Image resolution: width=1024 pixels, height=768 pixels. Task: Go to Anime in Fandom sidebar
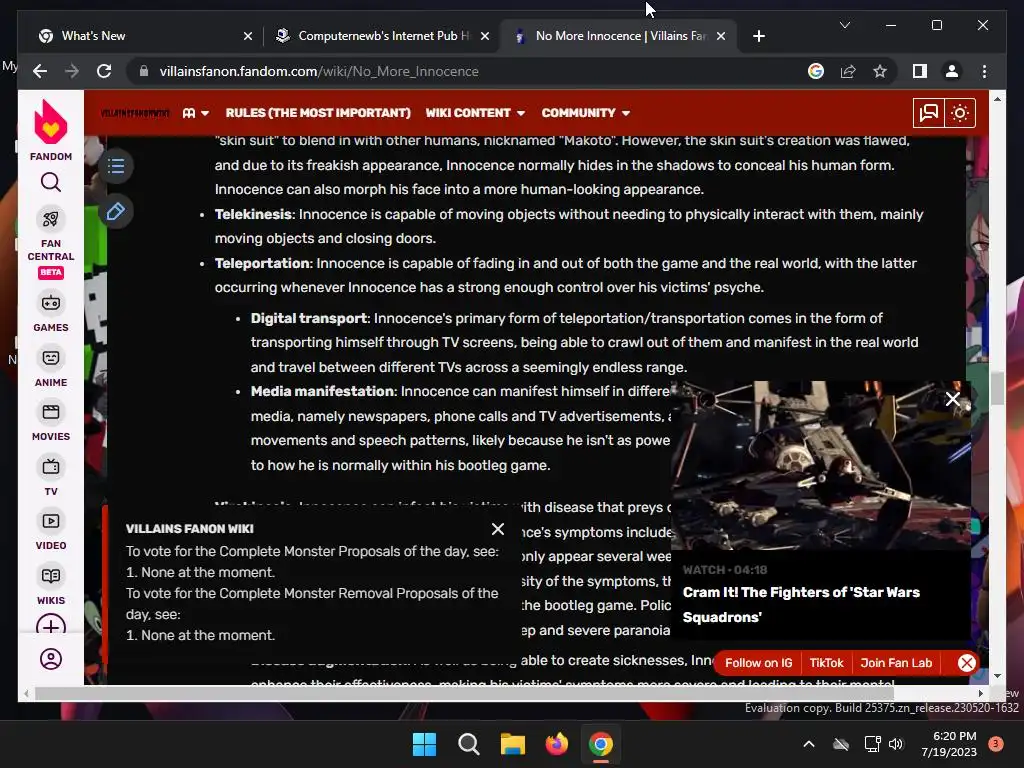[51, 368]
